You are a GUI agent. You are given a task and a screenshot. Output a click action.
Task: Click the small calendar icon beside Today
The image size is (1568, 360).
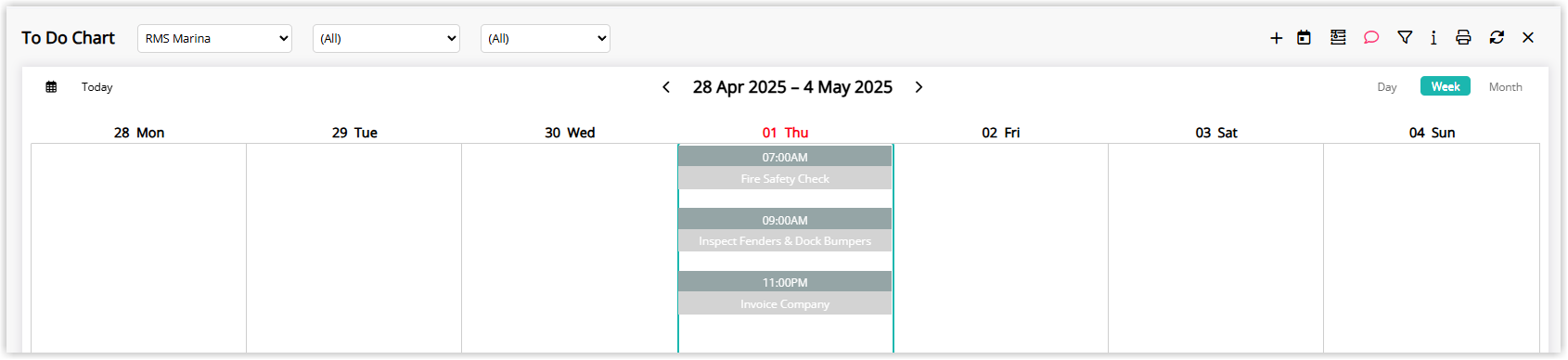51,87
